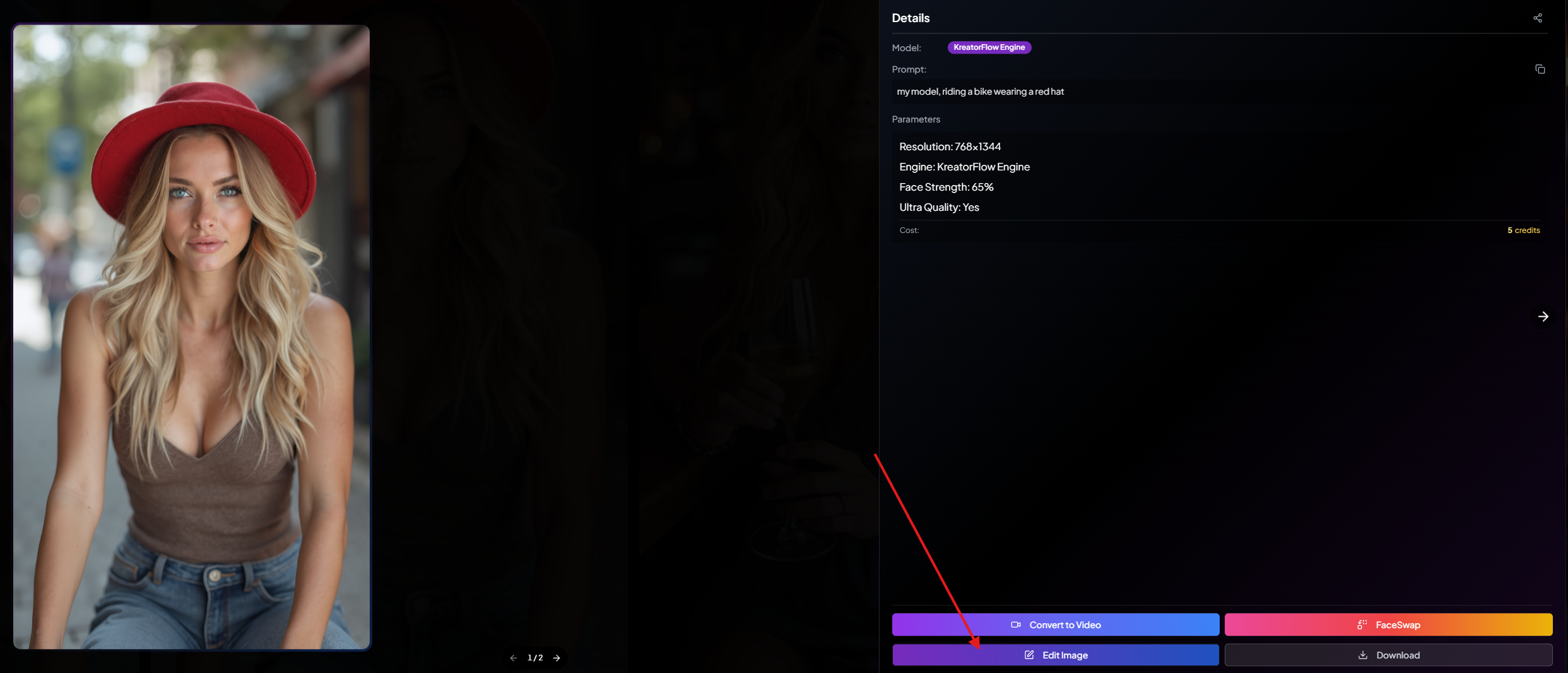Click the 5 credits cost value
Image resolution: width=1568 pixels, height=673 pixels.
(1523, 230)
